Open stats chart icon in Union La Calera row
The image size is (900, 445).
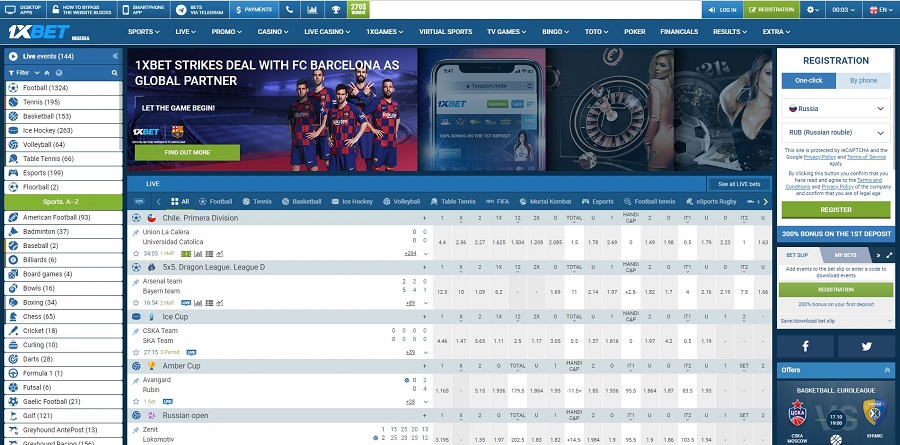coord(198,253)
